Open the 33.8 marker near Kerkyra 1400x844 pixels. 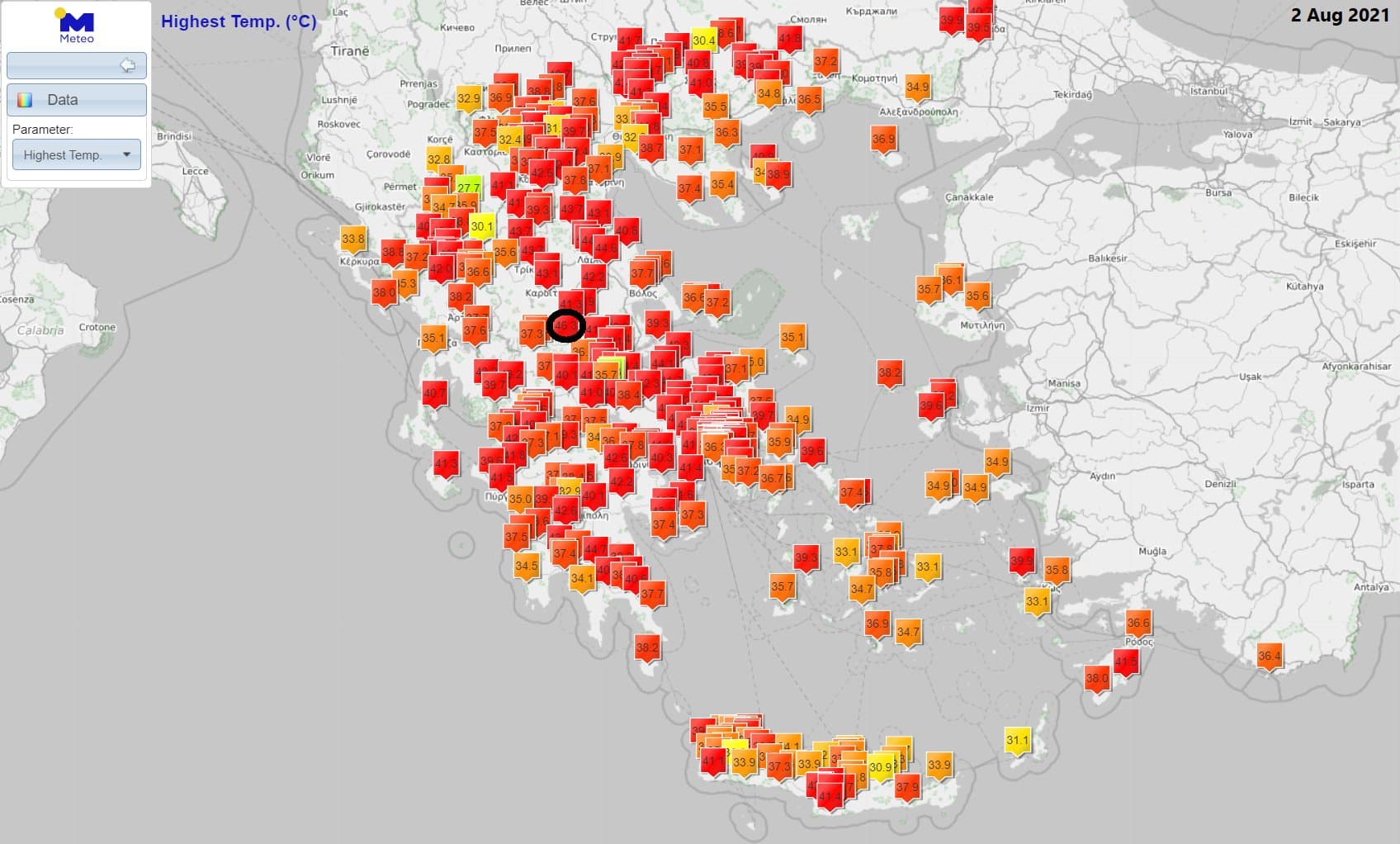click(352, 239)
